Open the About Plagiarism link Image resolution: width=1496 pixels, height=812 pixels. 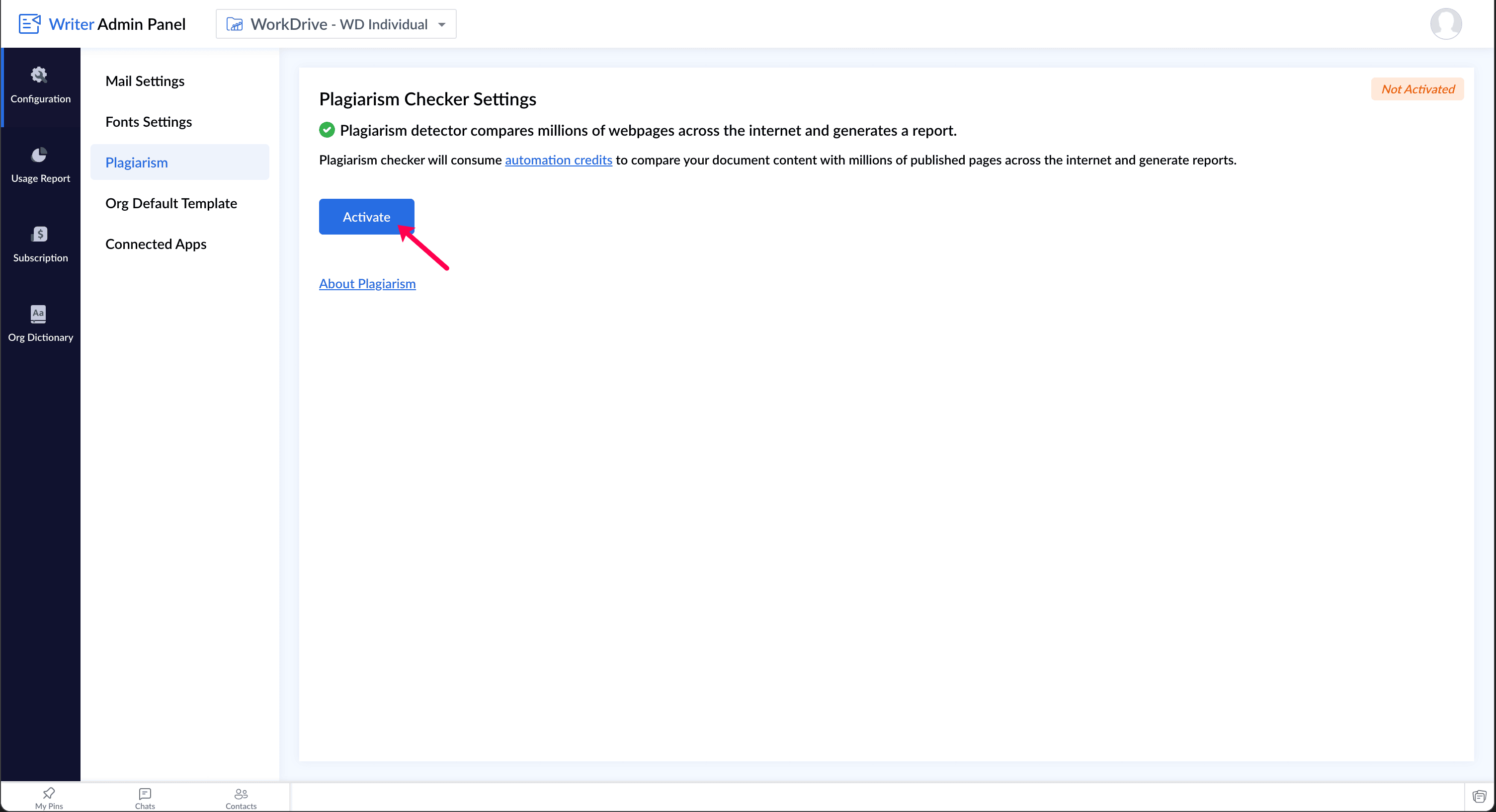pyautogui.click(x=367, y=283)
